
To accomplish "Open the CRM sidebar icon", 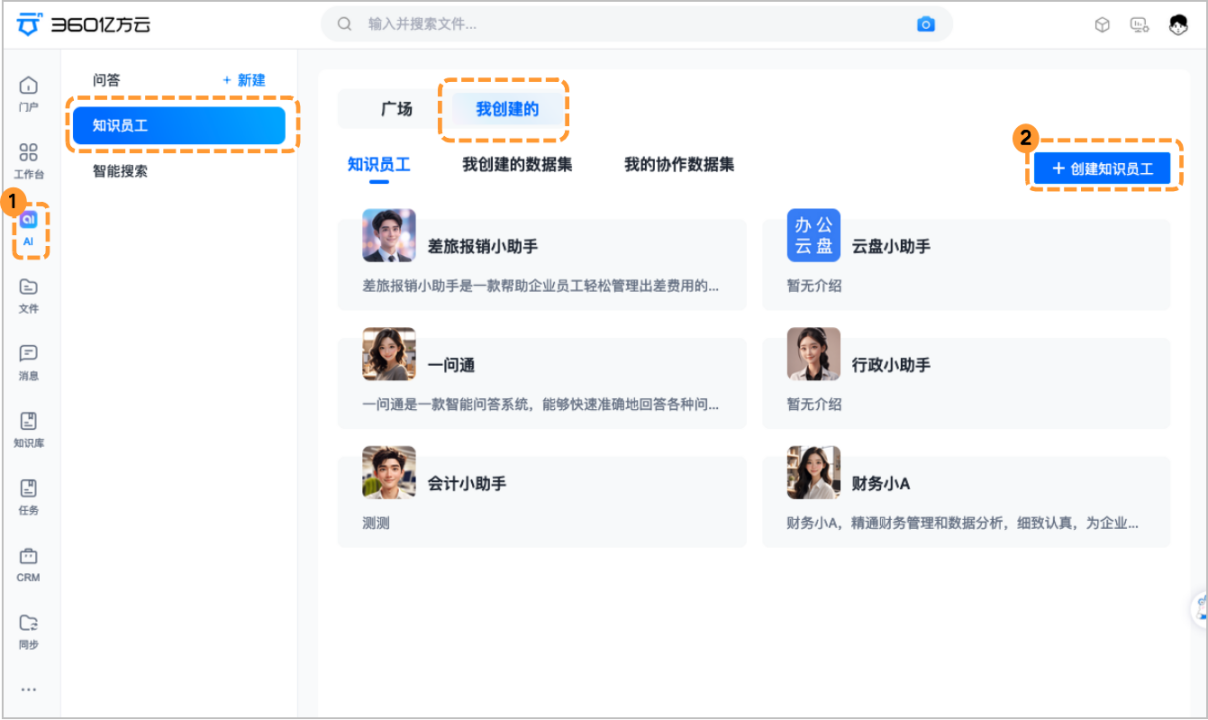I will pyautogui.click(x=29, y=564).
